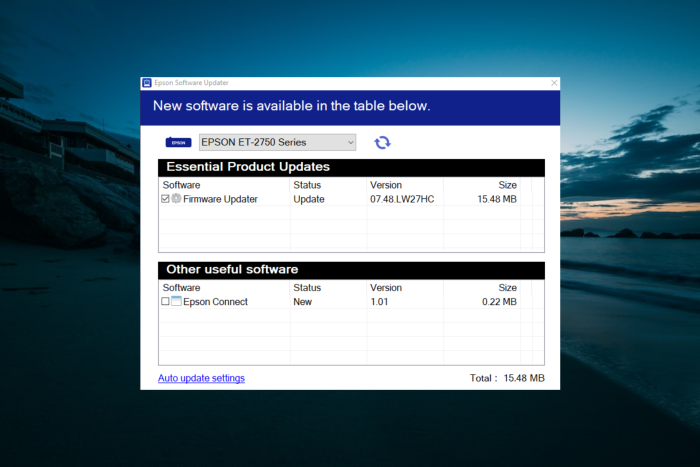Open the Auto update settings link
Image resolution: width=700 pixels, height=467 pixels.
point(201,378)
